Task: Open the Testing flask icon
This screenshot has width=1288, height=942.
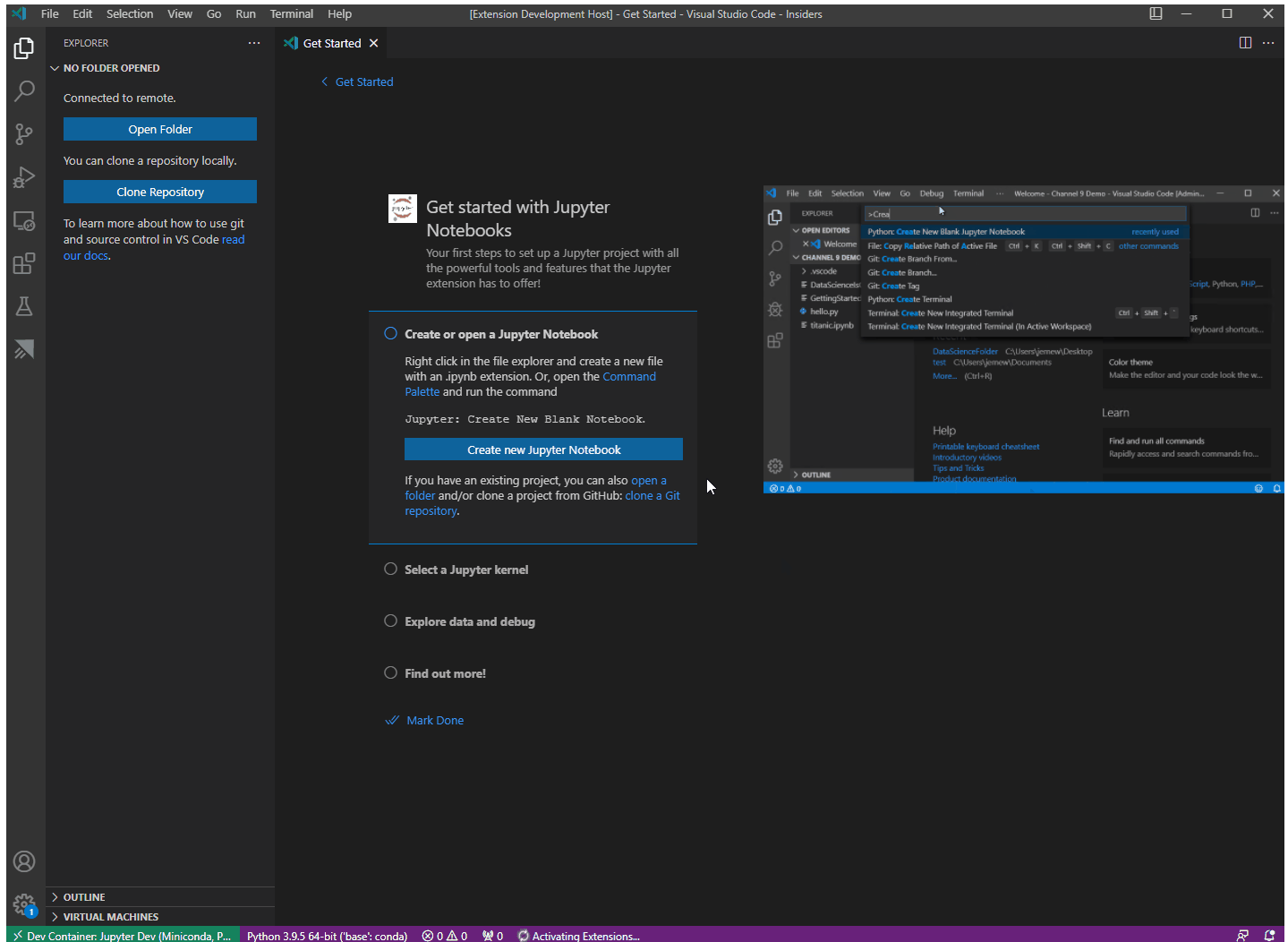Action: [24, 306]
